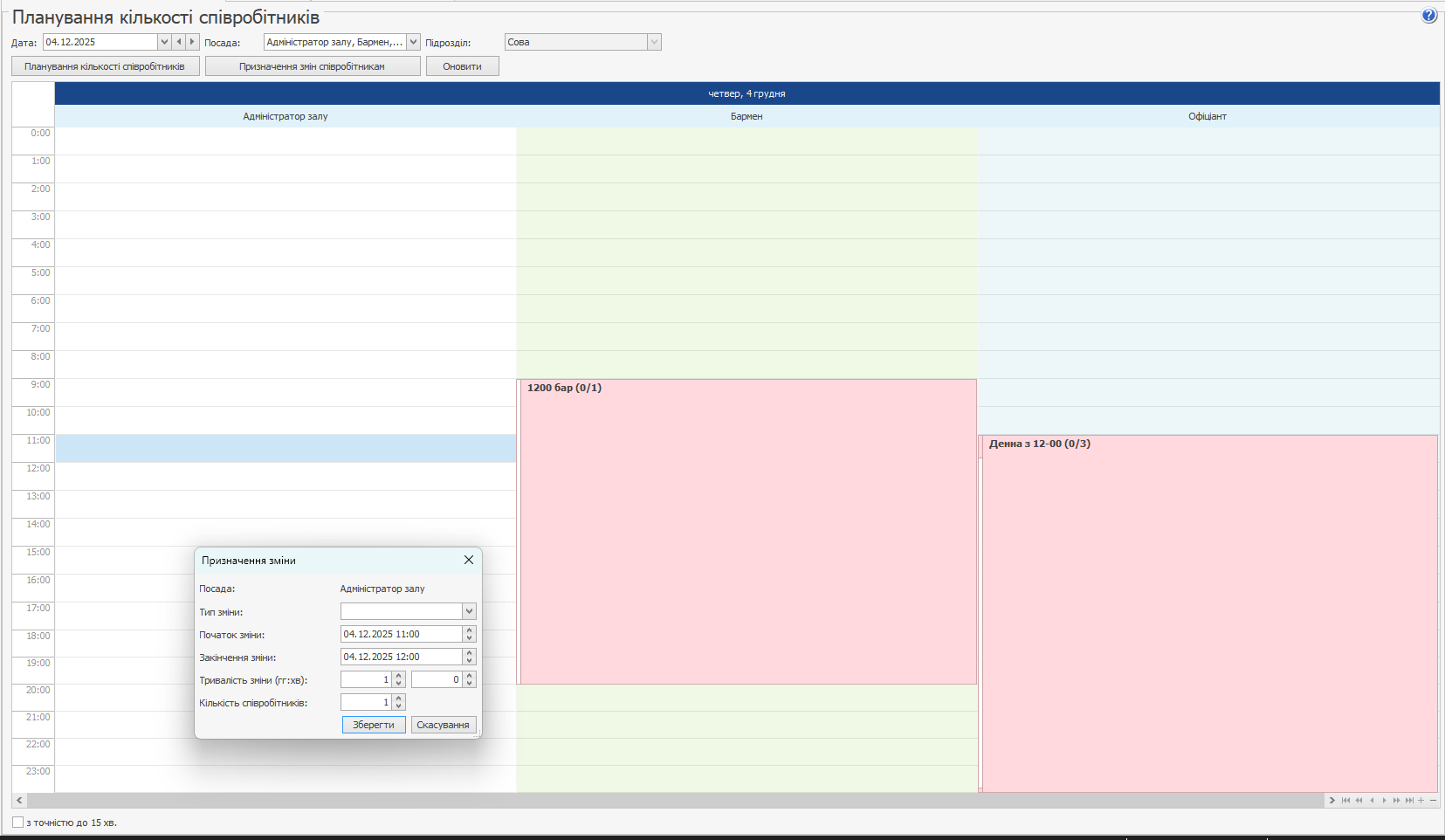Close the Призначення зміни dialog

468,560
